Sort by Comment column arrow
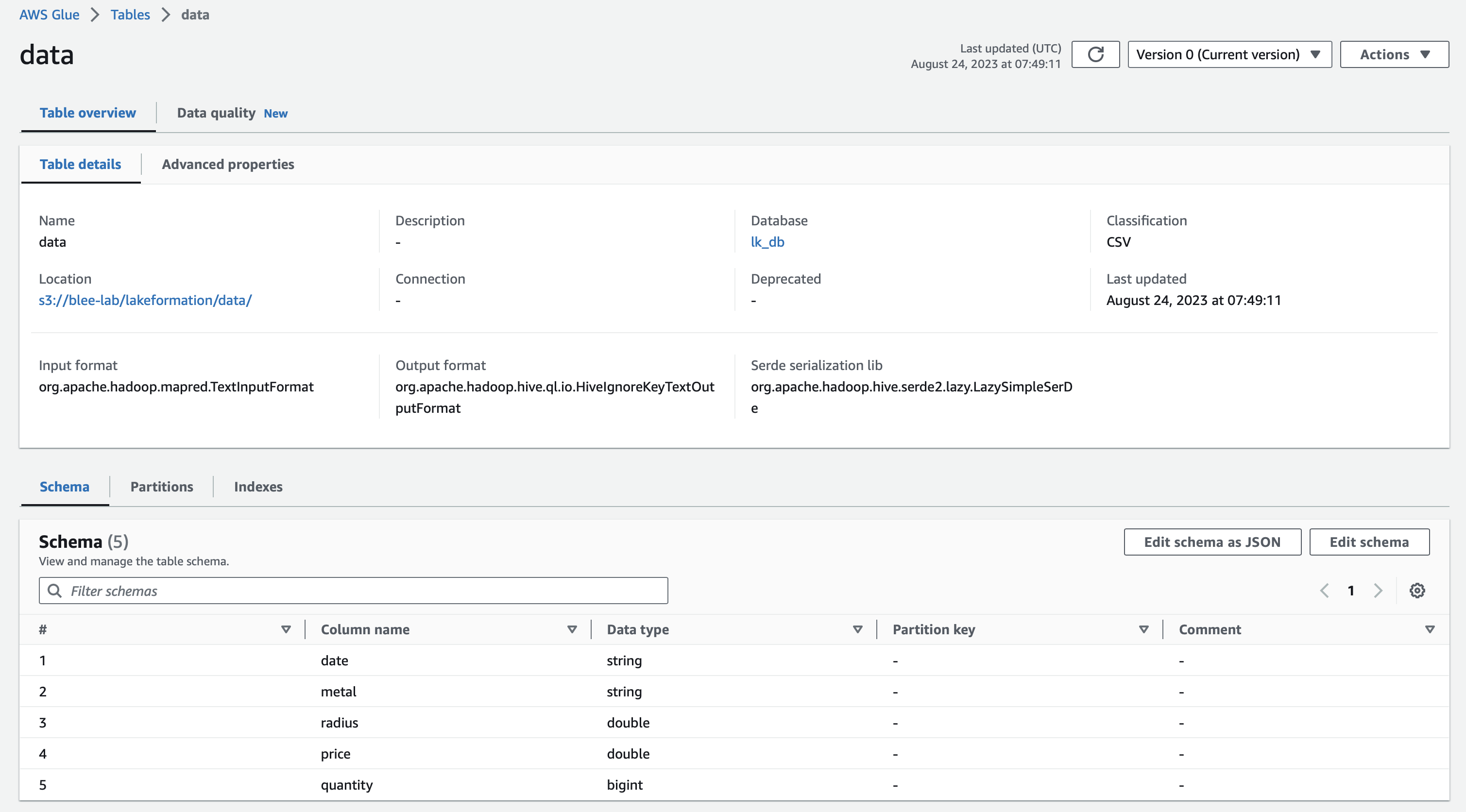 pyautogui.click(x=1430, y=629)
